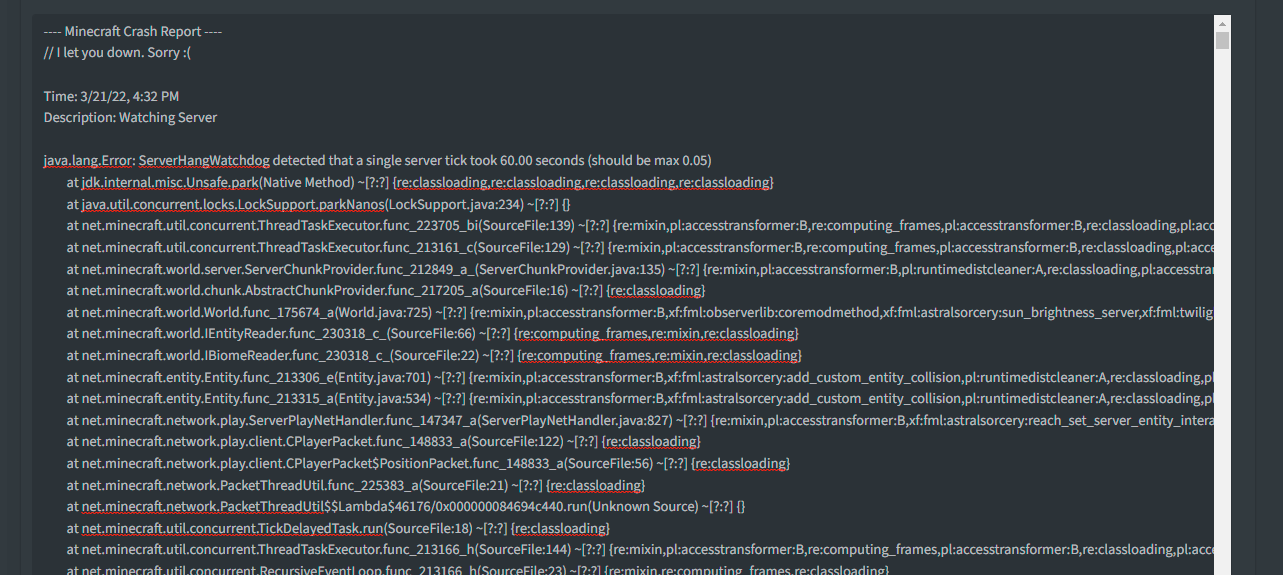Click the 'ThreadTaskExecutor.func_213166_h' stack line
Screen dimensions: 1283x575
click(641, 549)
